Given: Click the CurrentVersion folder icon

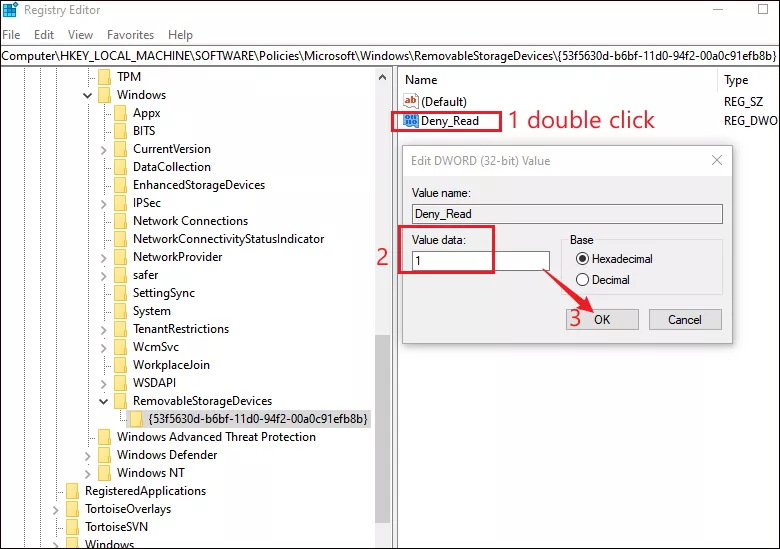Looking at the screenshot, I should pyautogui.click(x=120, y=149).
